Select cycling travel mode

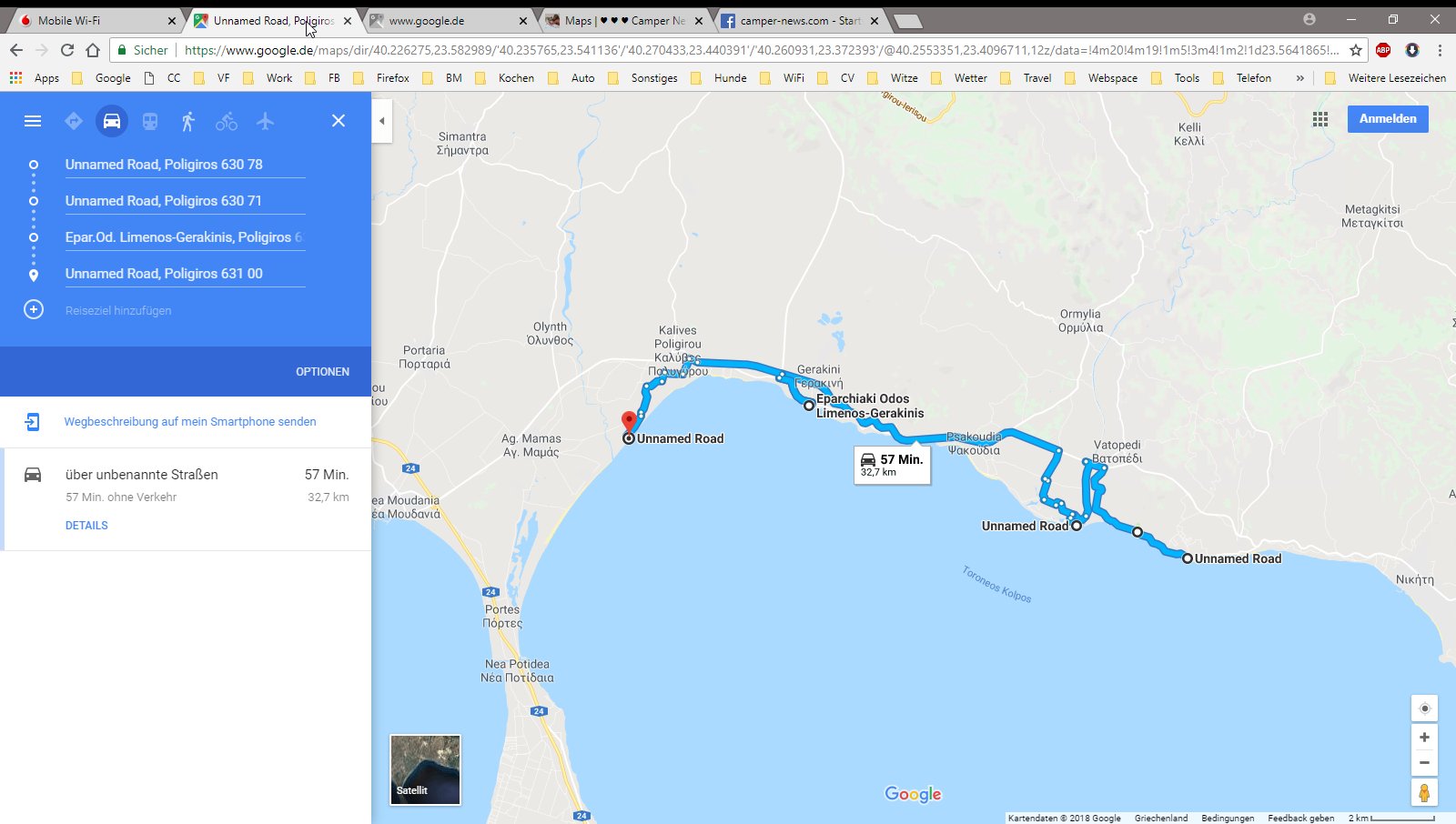[227, 121]
